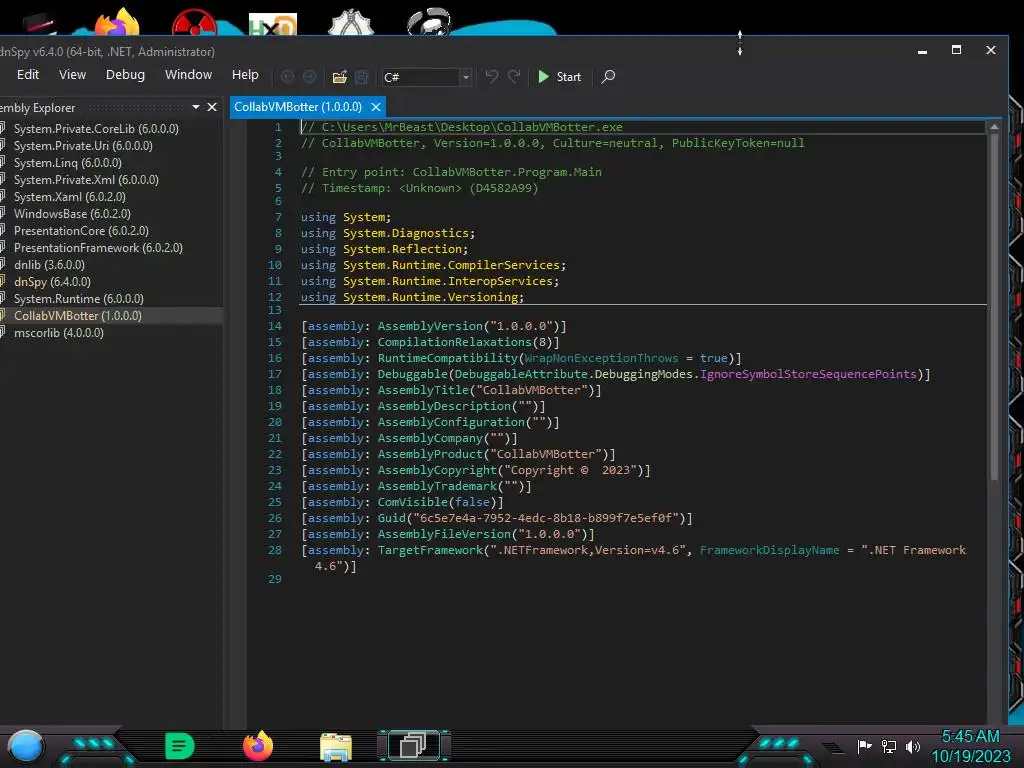The width and height of the screenshot is (1024, 768).
Task: Open the Firefox desktop shortcut icon
Action: (x=117, y=21)
